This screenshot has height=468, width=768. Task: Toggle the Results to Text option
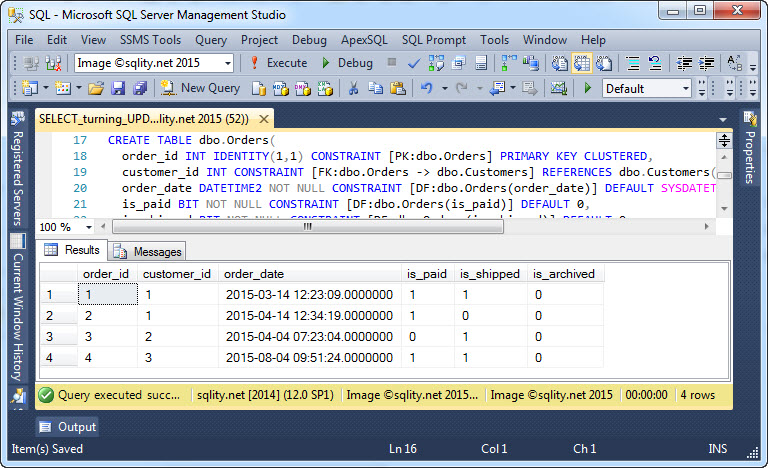(559, 62)
